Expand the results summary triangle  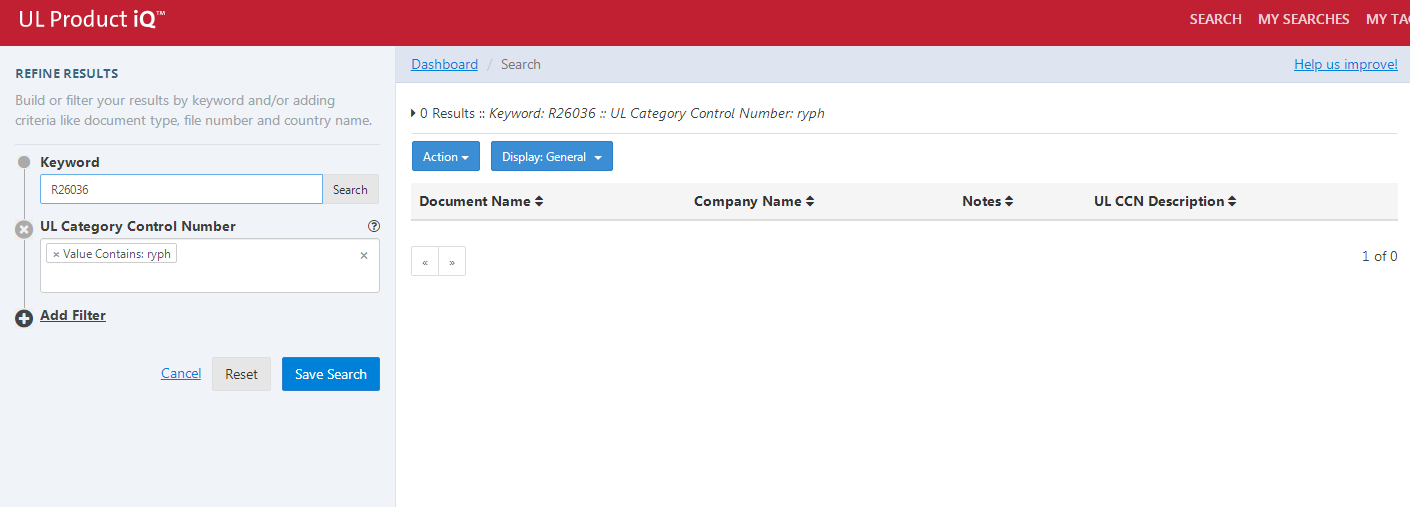coord(414,114)
